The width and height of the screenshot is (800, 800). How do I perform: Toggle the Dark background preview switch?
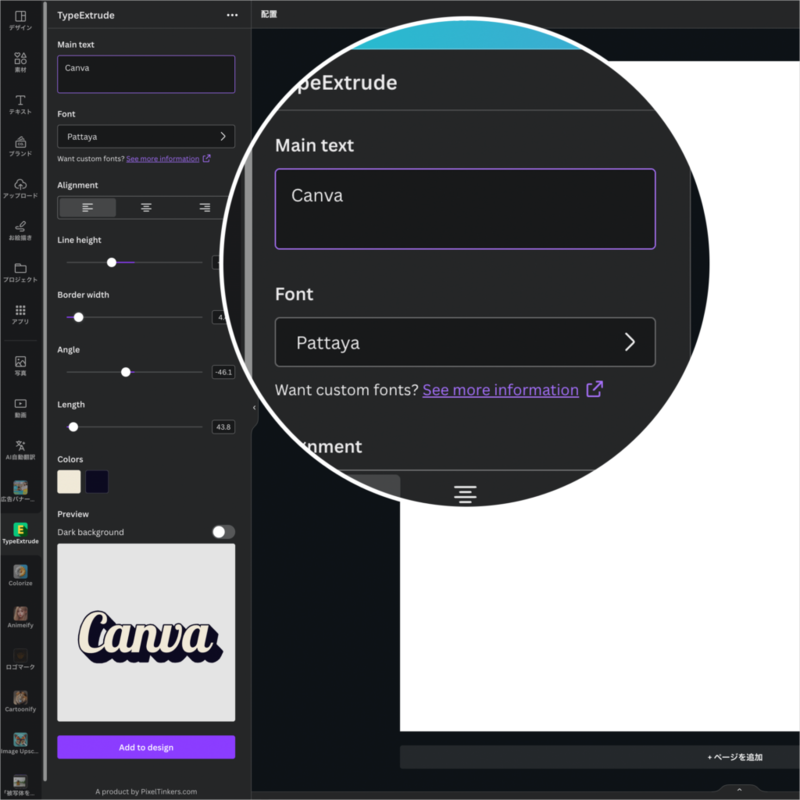(x=223, y=532)
